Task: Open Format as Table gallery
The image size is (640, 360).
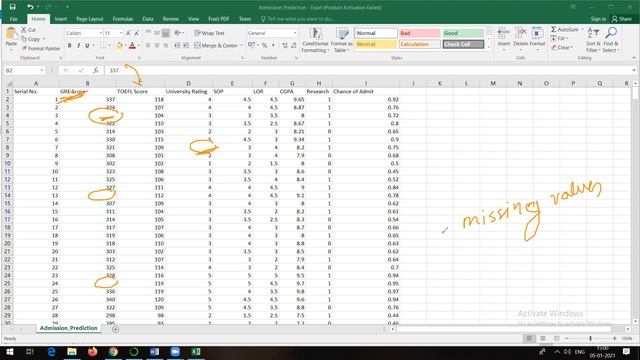Action: pyautogui.click(x=342, y=40)
